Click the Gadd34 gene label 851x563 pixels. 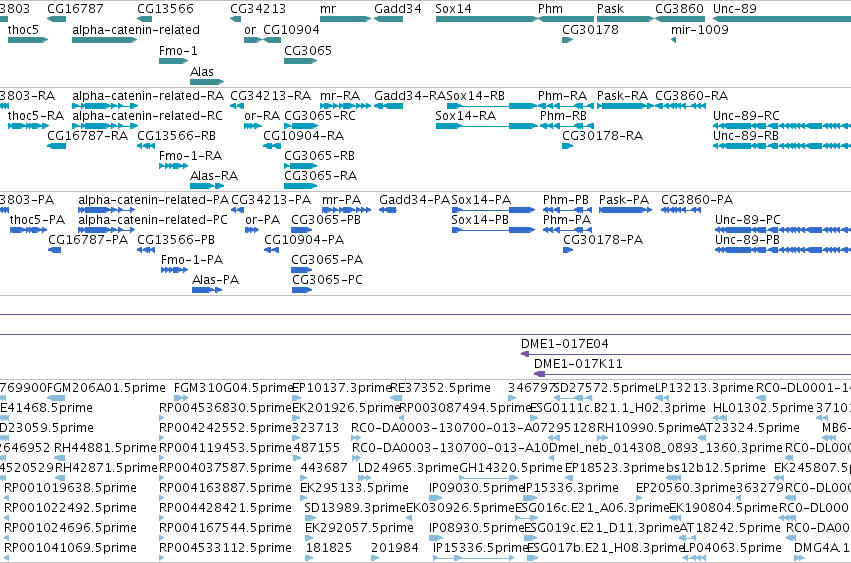point(398,9)
